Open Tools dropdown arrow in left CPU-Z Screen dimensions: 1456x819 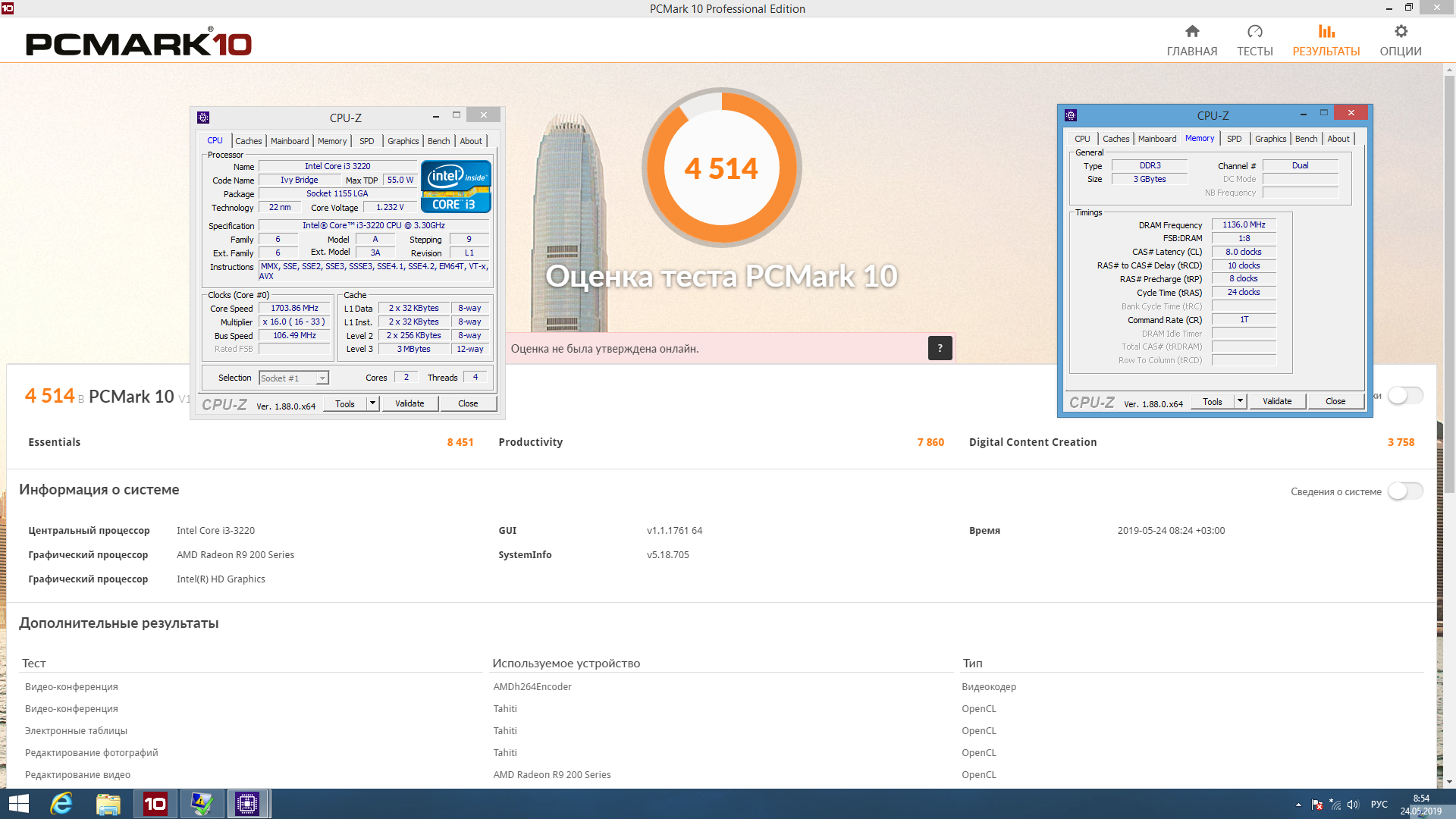(372, 403)
